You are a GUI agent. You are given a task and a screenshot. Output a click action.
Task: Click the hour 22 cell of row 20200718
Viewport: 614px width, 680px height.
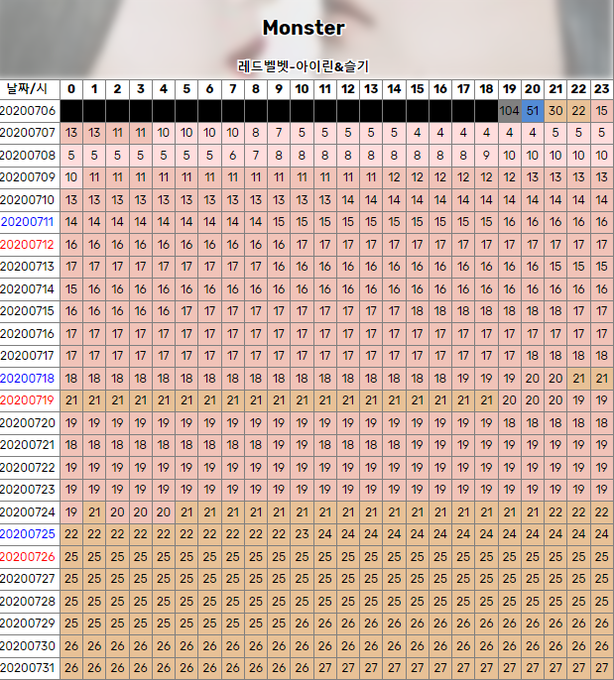point(578,378)
